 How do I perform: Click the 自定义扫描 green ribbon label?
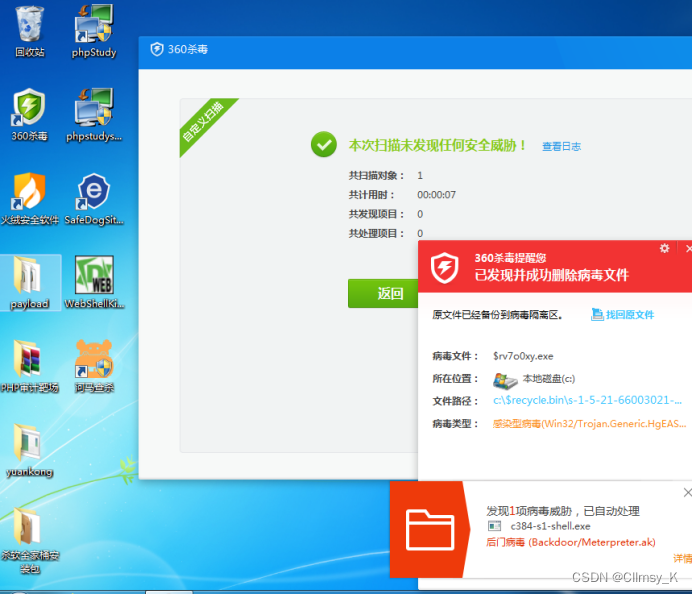coord(203,122)
